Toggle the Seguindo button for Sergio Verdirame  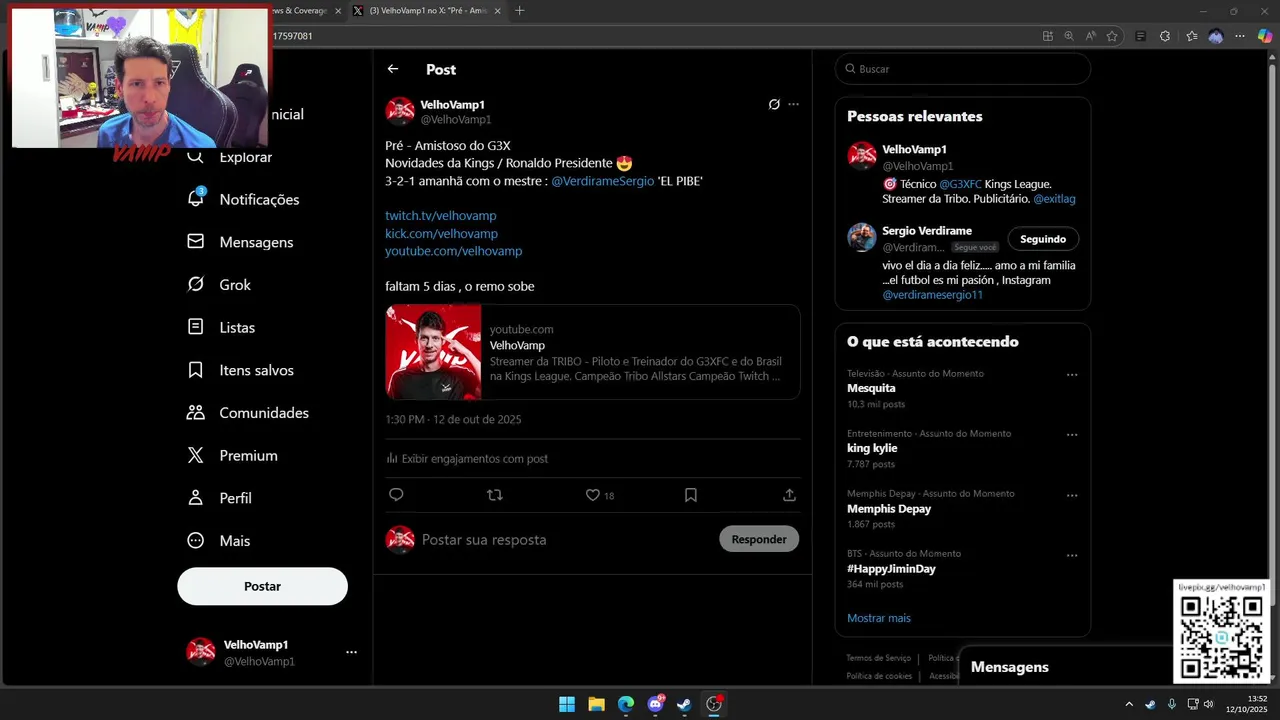coord(1043,239)
